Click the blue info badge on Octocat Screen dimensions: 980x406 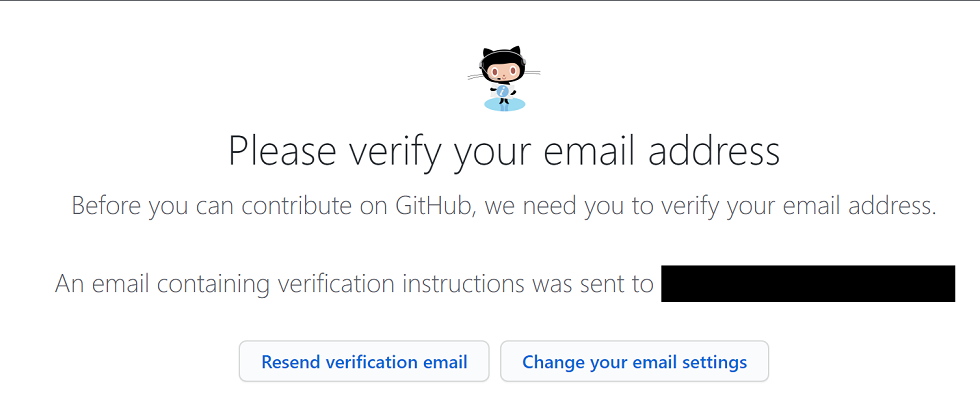pyautogui.click(x=503, y=92)
